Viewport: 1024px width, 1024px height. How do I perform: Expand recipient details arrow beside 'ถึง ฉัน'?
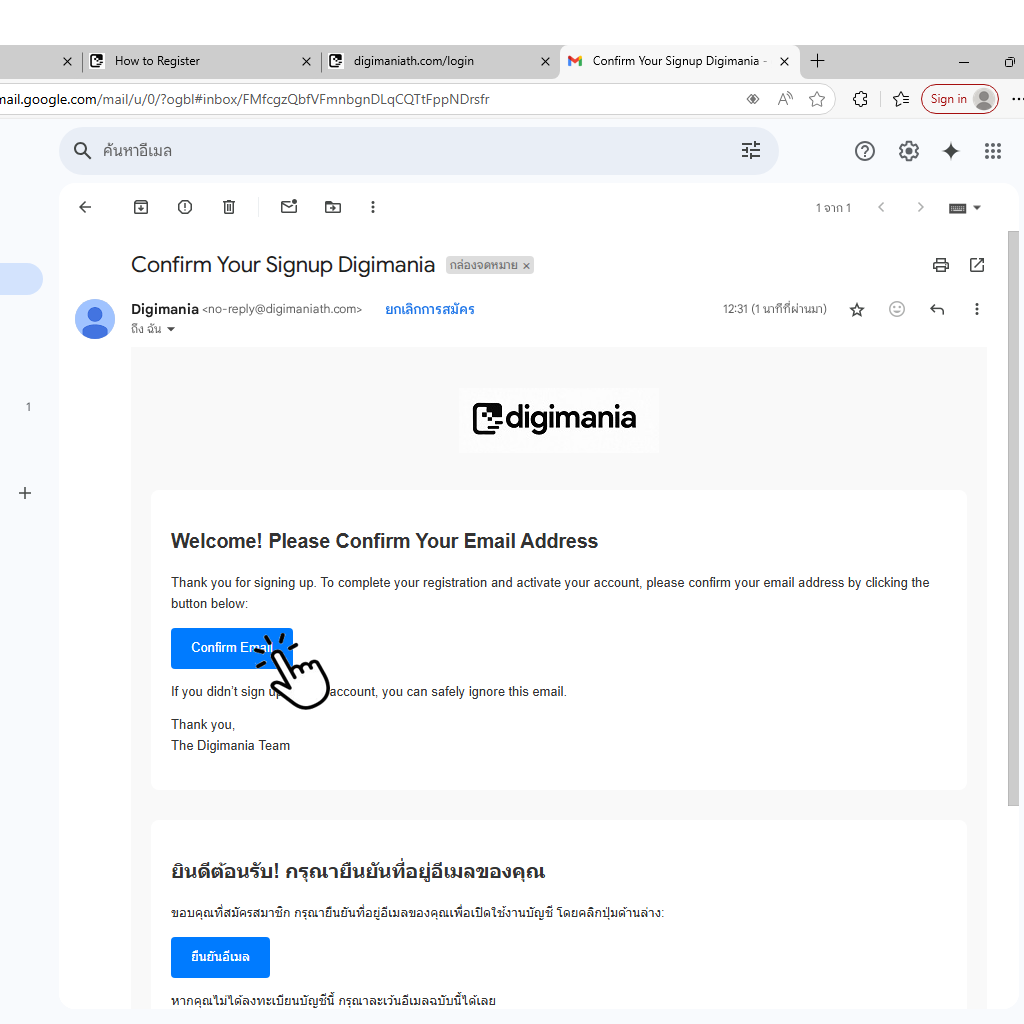tap(171, 330)
